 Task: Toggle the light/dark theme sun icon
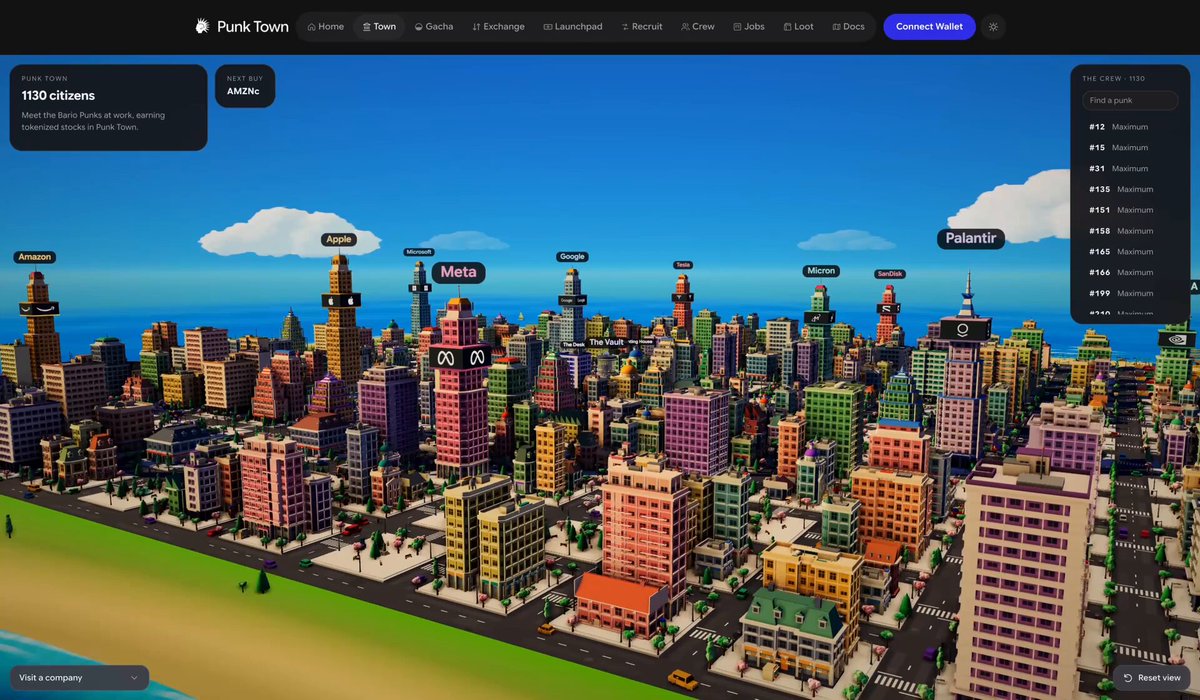[993, 27]
